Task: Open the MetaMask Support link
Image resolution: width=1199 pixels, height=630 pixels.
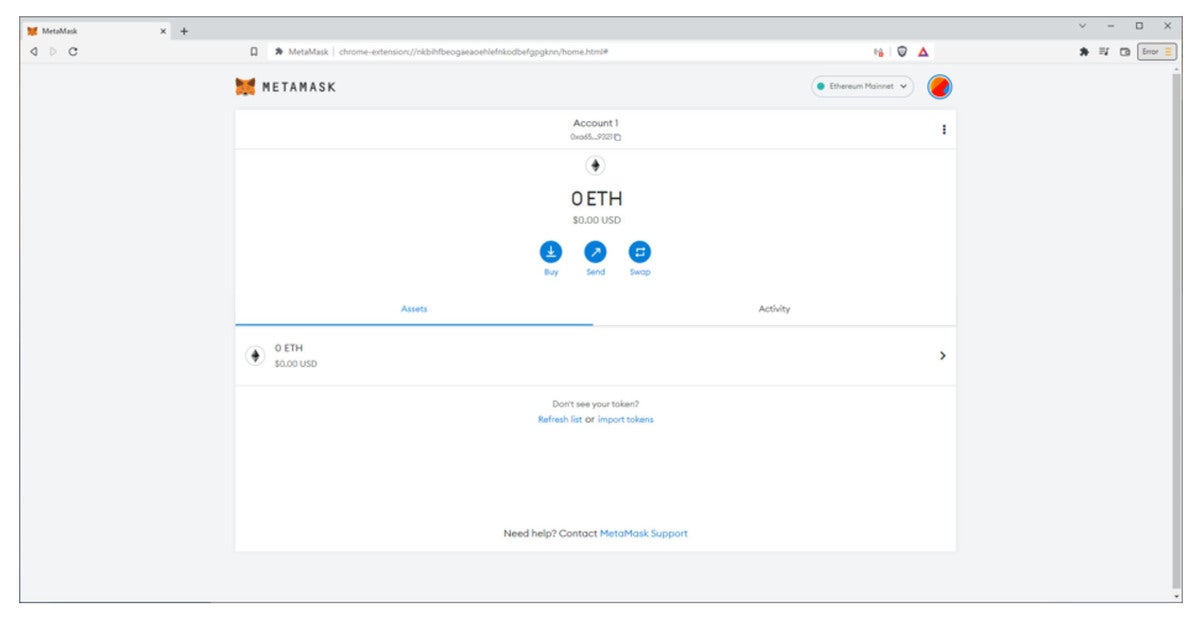Action: (x=643, y=534)
